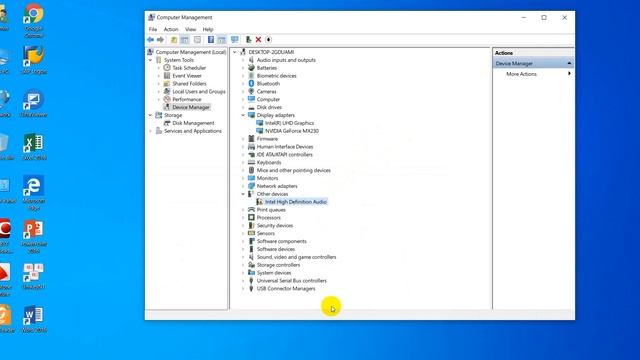The image size is (640, 360).
Task: Expand the Network adapters category
Action: 243,186
